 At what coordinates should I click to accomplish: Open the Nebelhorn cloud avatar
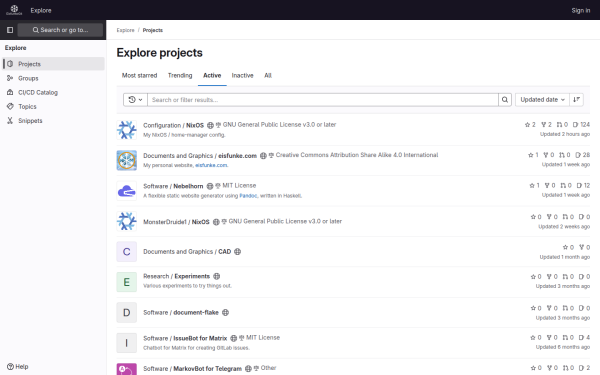point(127,191)
